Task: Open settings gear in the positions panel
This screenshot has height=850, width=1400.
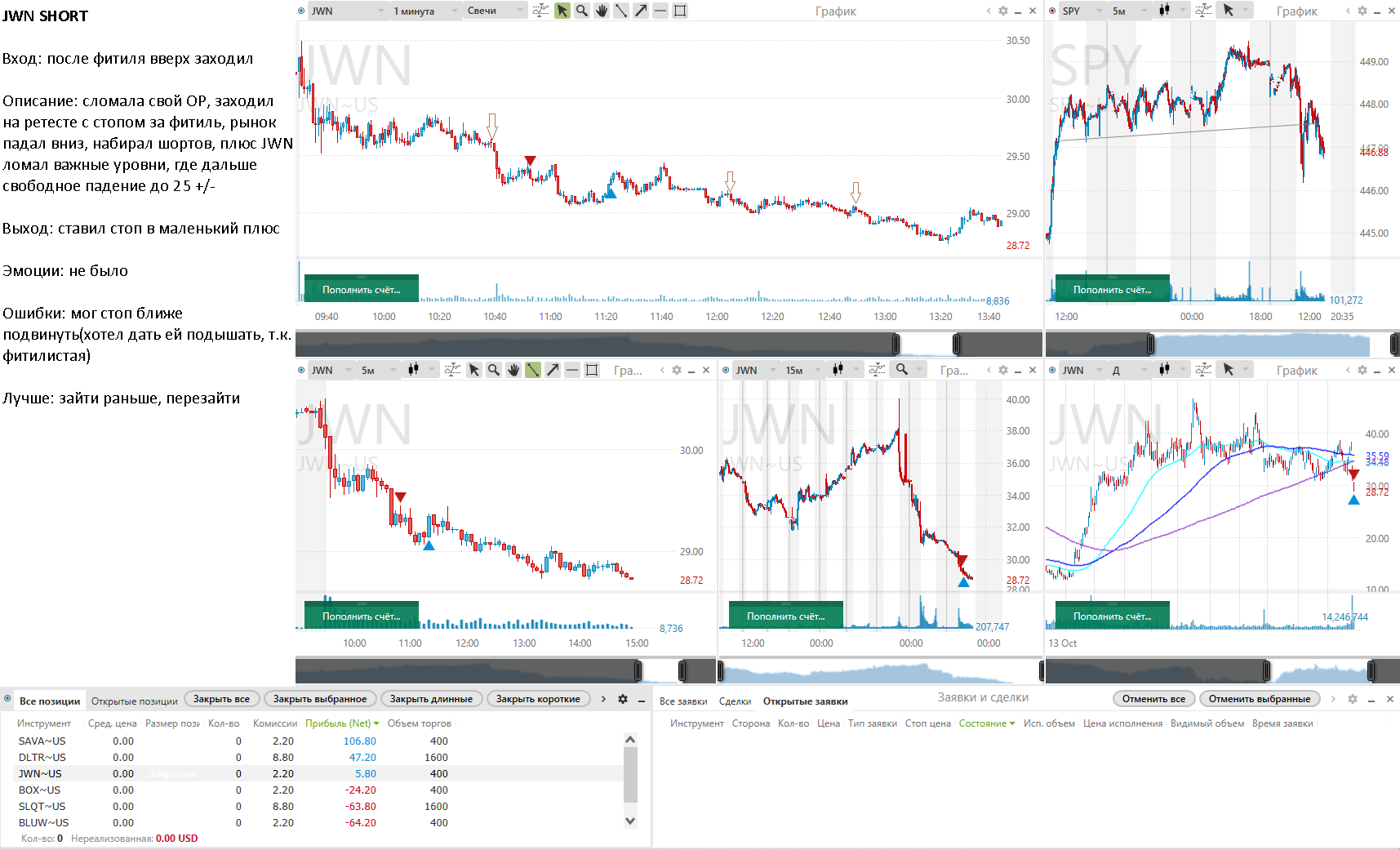Action: (x=623, y=699)
